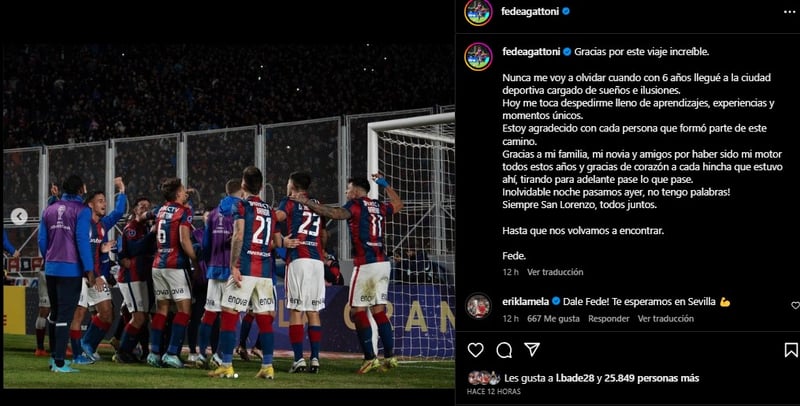Screen dimensions: 800x406
Task: Click the San Lorenzo celebration photo
Action: (229, 216)
